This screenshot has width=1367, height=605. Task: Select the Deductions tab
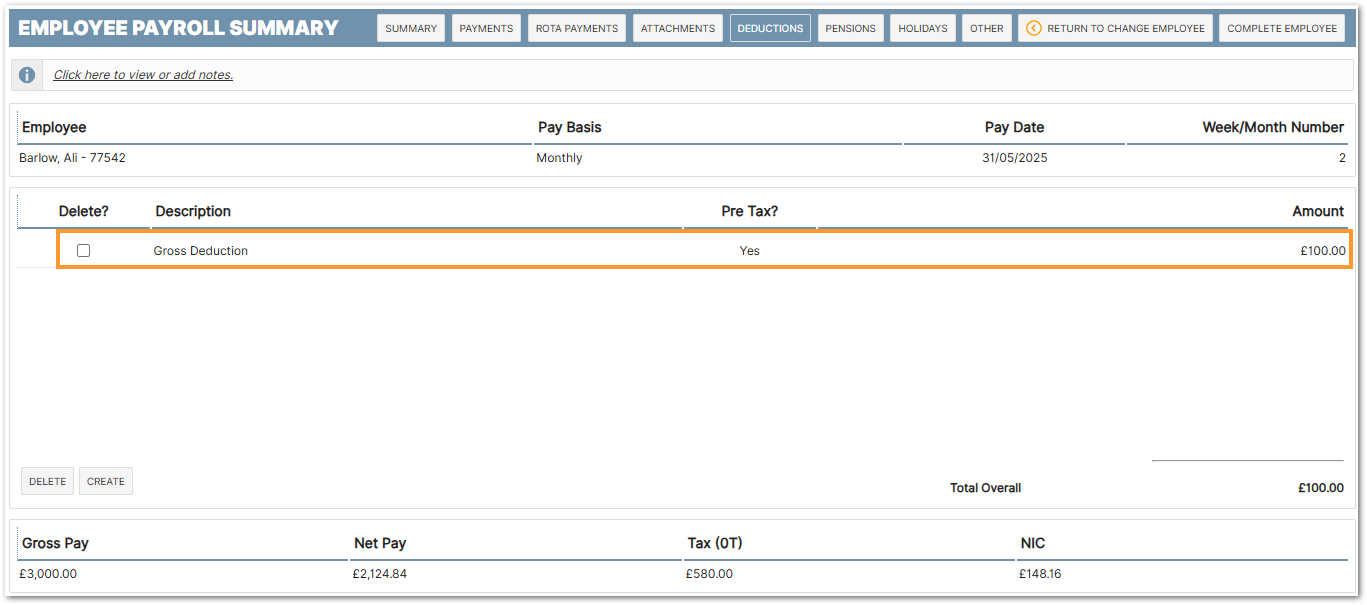coord(770,28)
